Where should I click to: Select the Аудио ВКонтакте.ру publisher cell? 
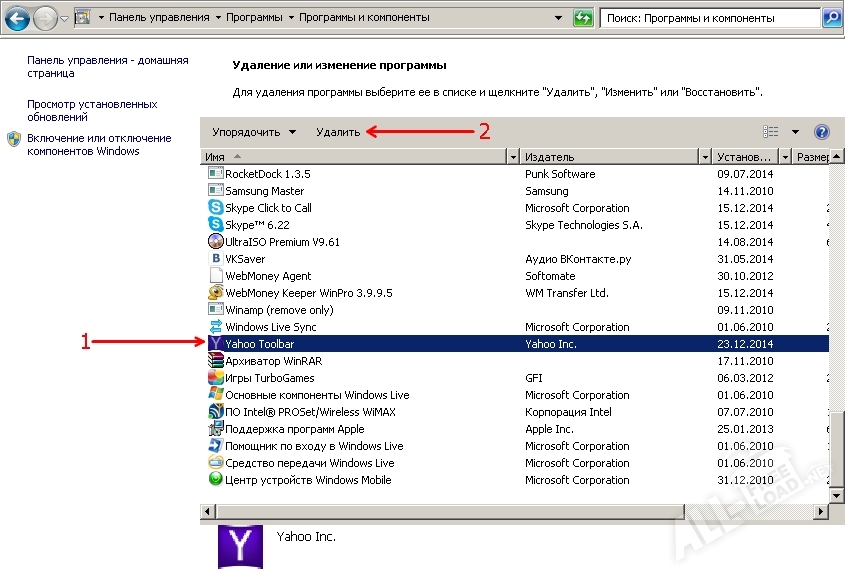tap(578, 259)
